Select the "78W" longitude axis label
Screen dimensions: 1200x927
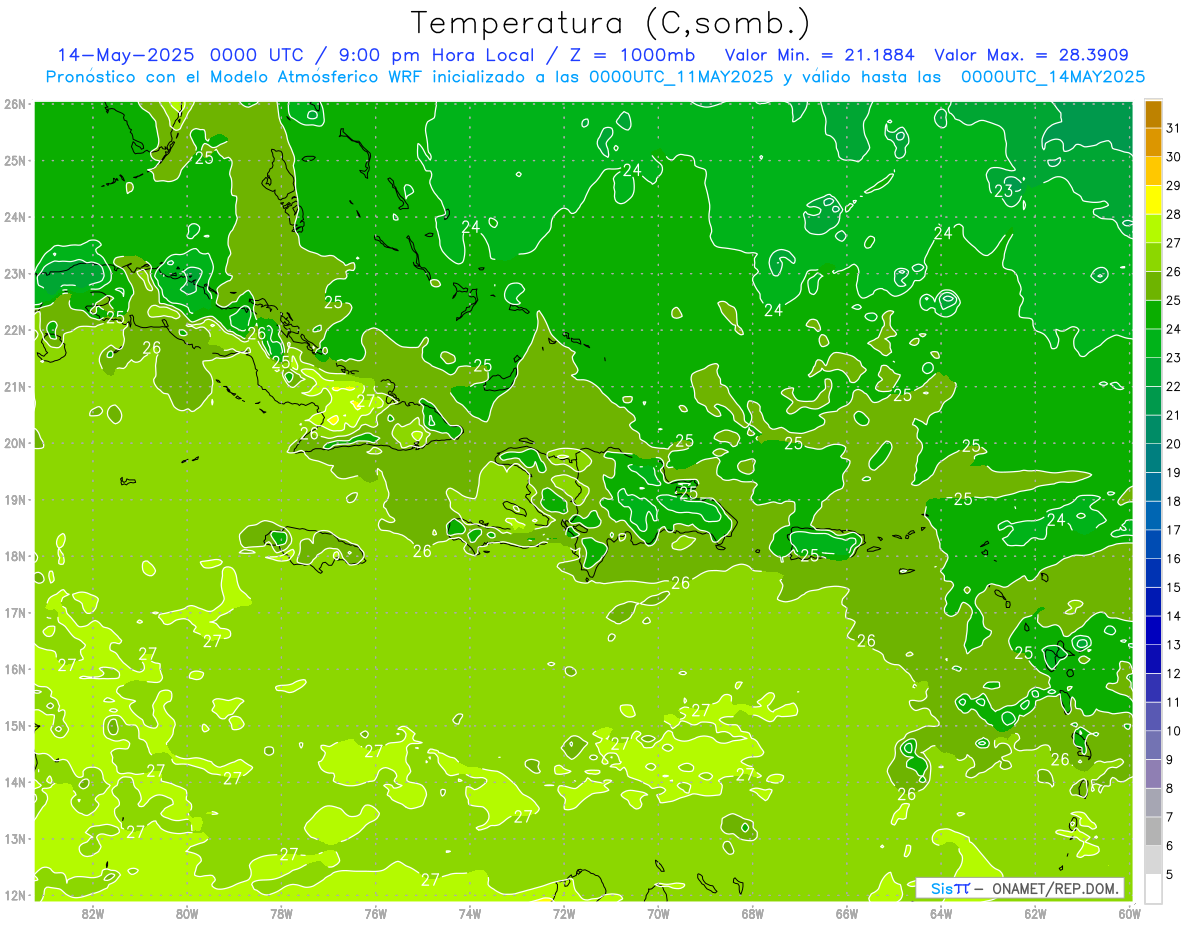coord(281,913)
